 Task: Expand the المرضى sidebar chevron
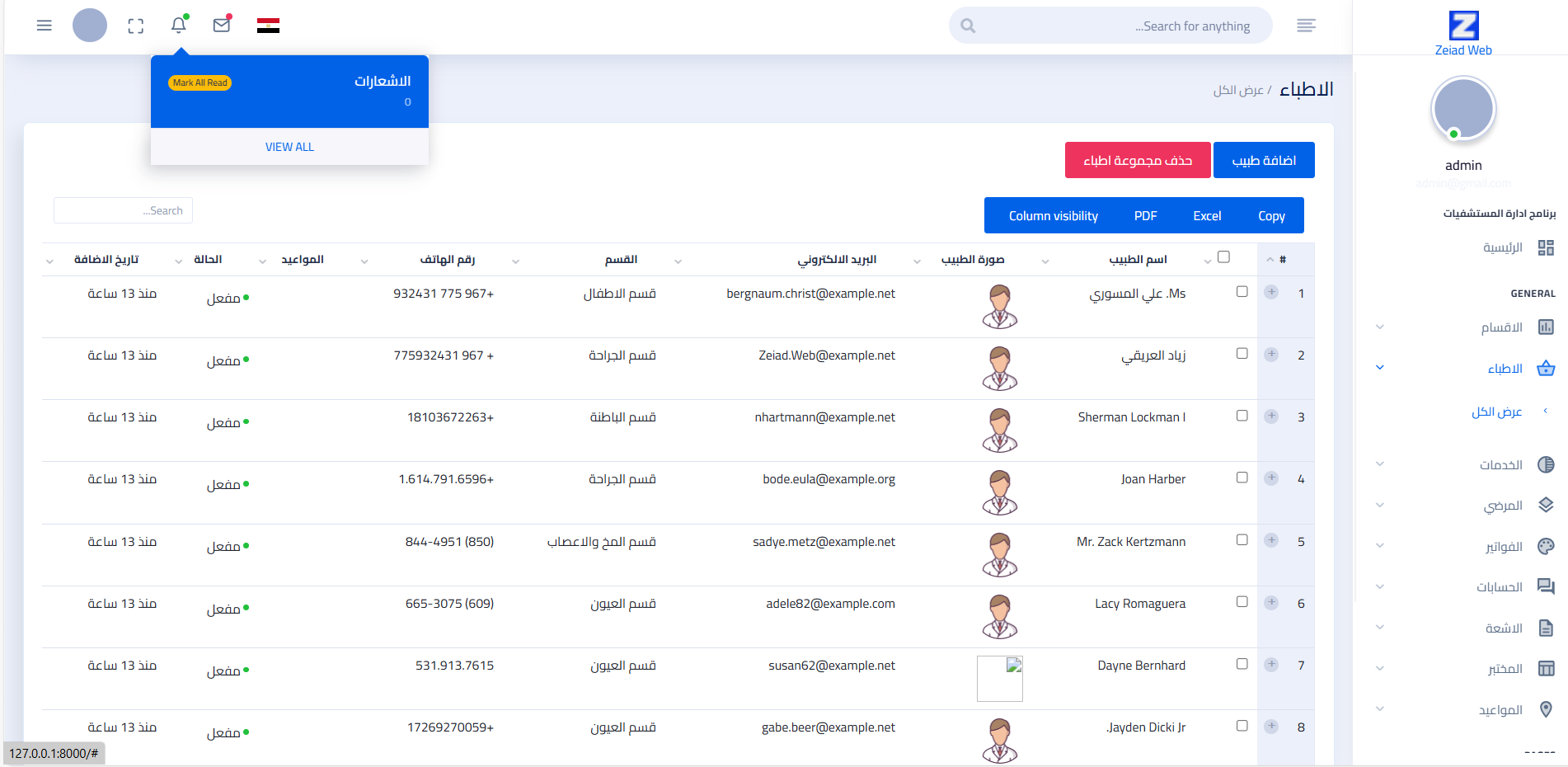click(1379, 505)
